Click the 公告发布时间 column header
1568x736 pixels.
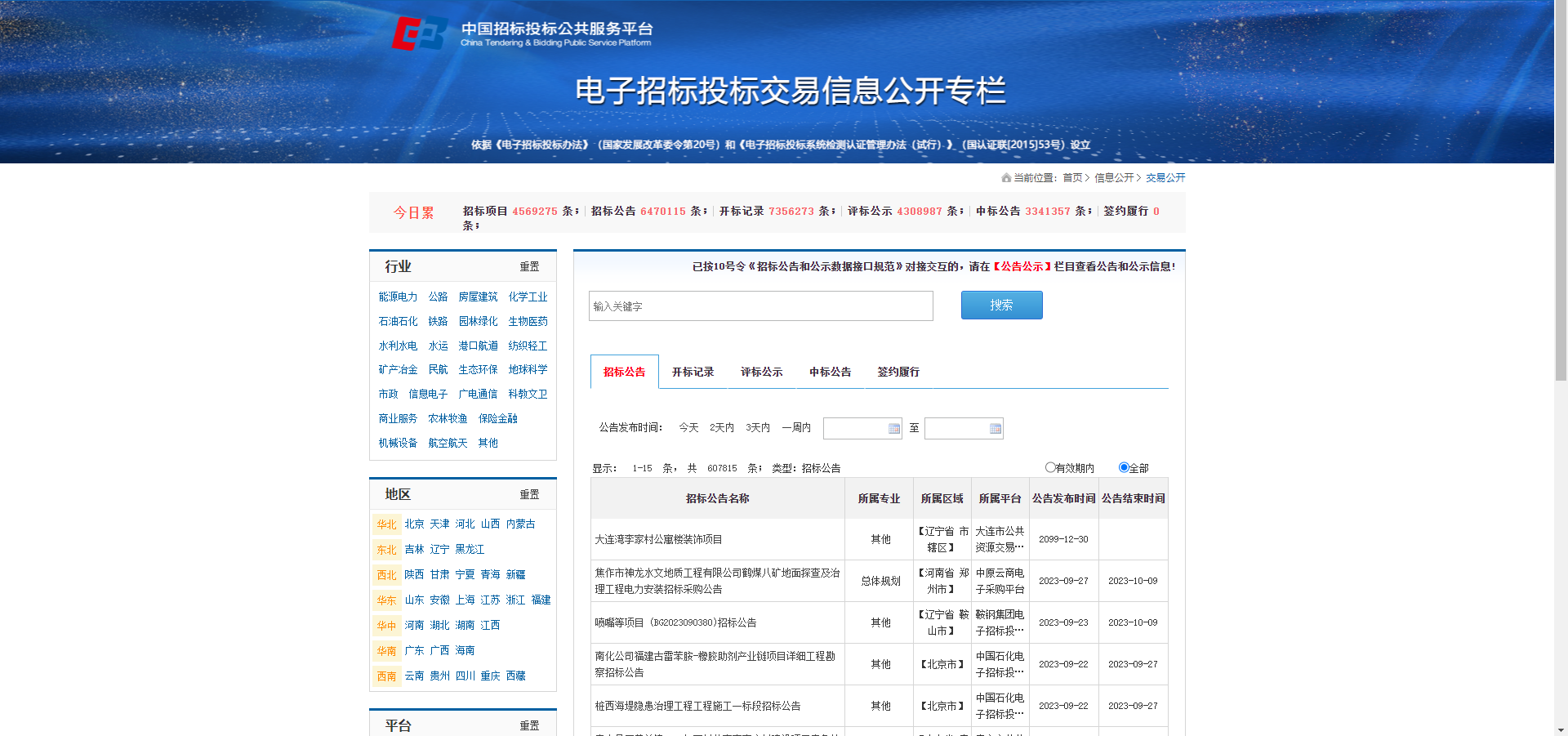[x=1063, y=498]
